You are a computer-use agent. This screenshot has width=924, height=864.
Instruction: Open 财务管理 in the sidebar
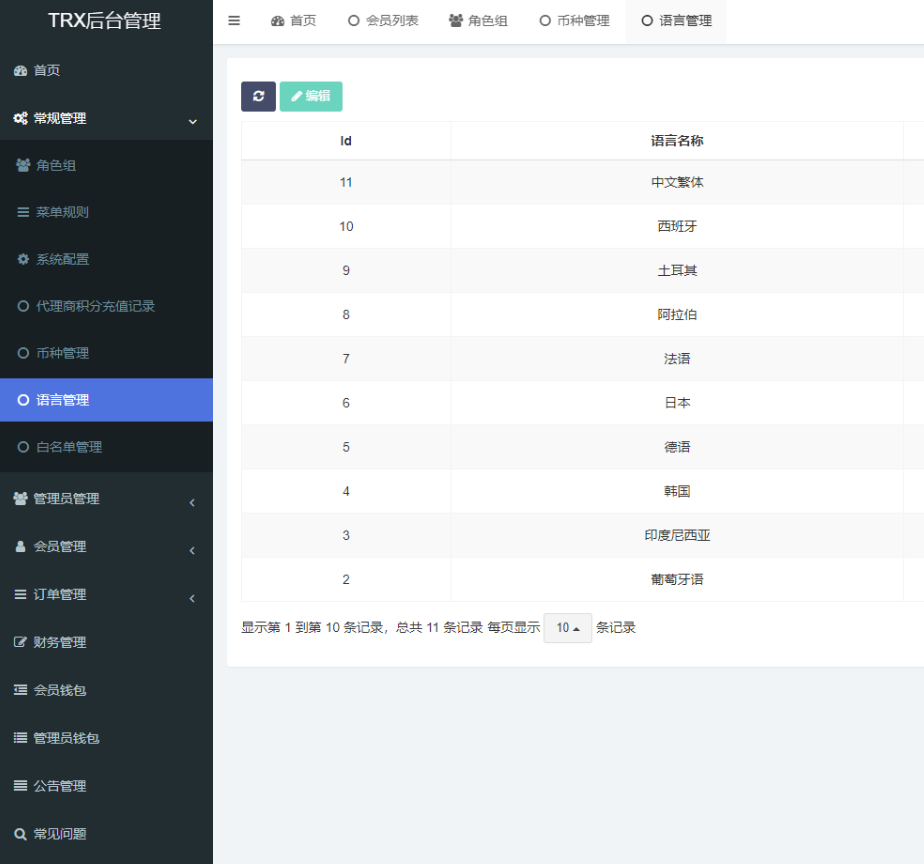tap(60, 642)
